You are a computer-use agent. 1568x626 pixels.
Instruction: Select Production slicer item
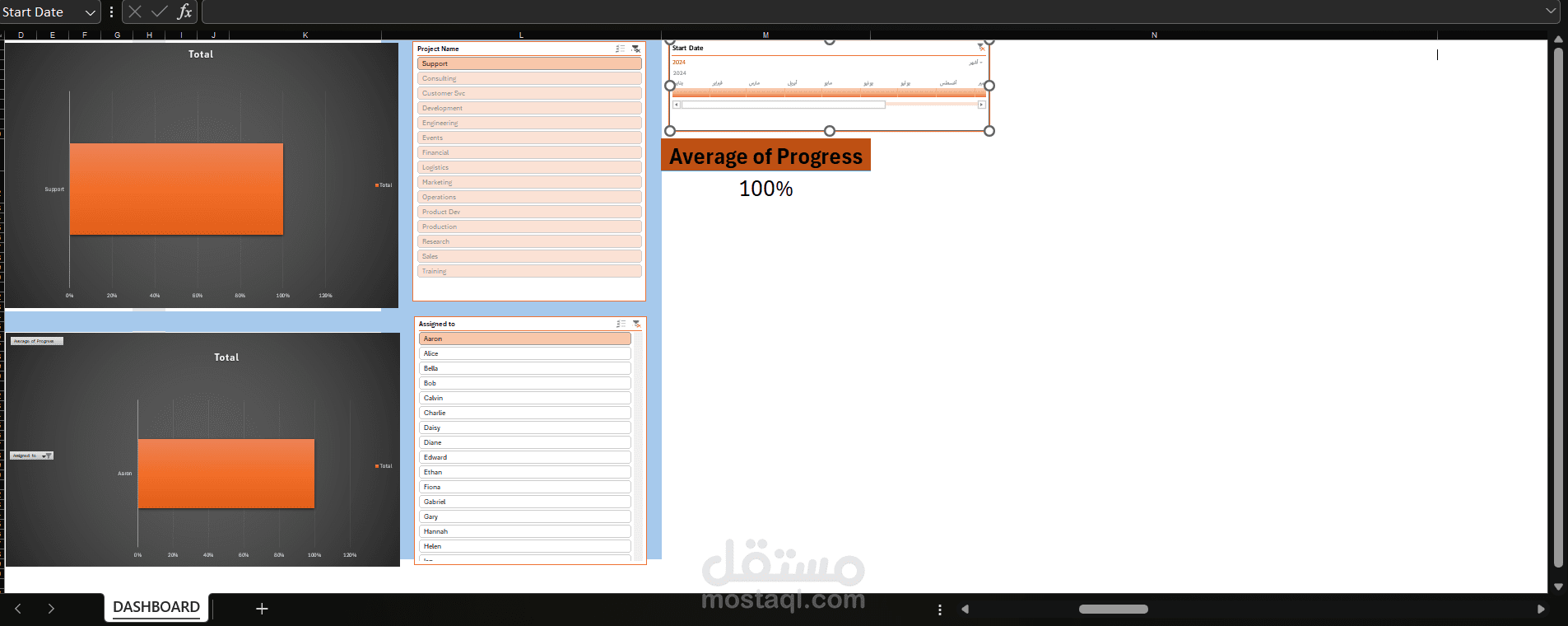[529, 227]
